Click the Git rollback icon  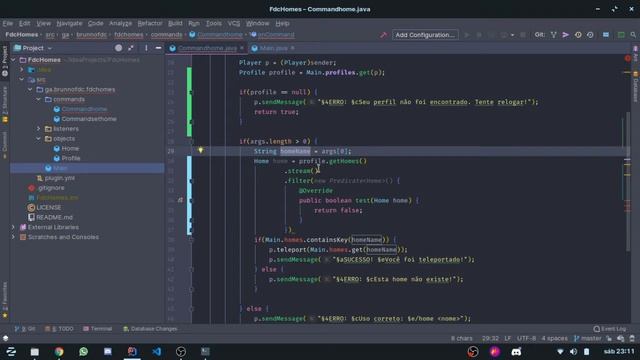(590, 35)
